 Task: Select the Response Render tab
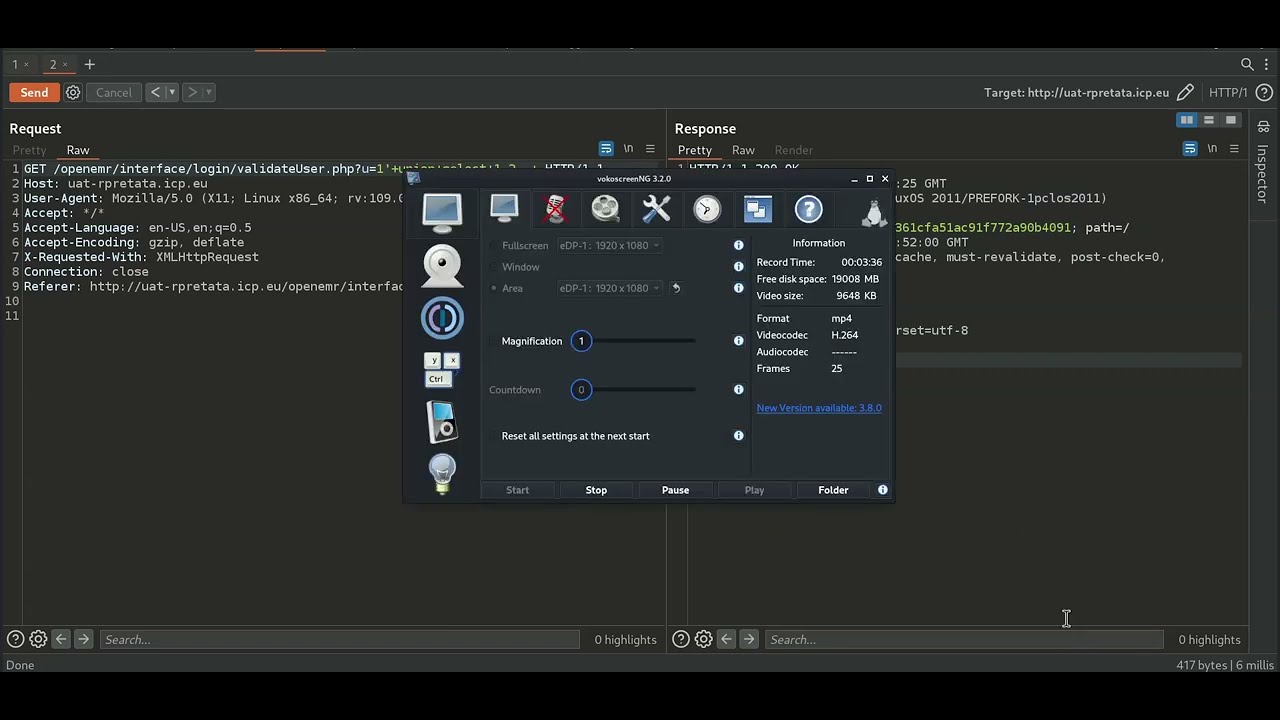(794, 150)
